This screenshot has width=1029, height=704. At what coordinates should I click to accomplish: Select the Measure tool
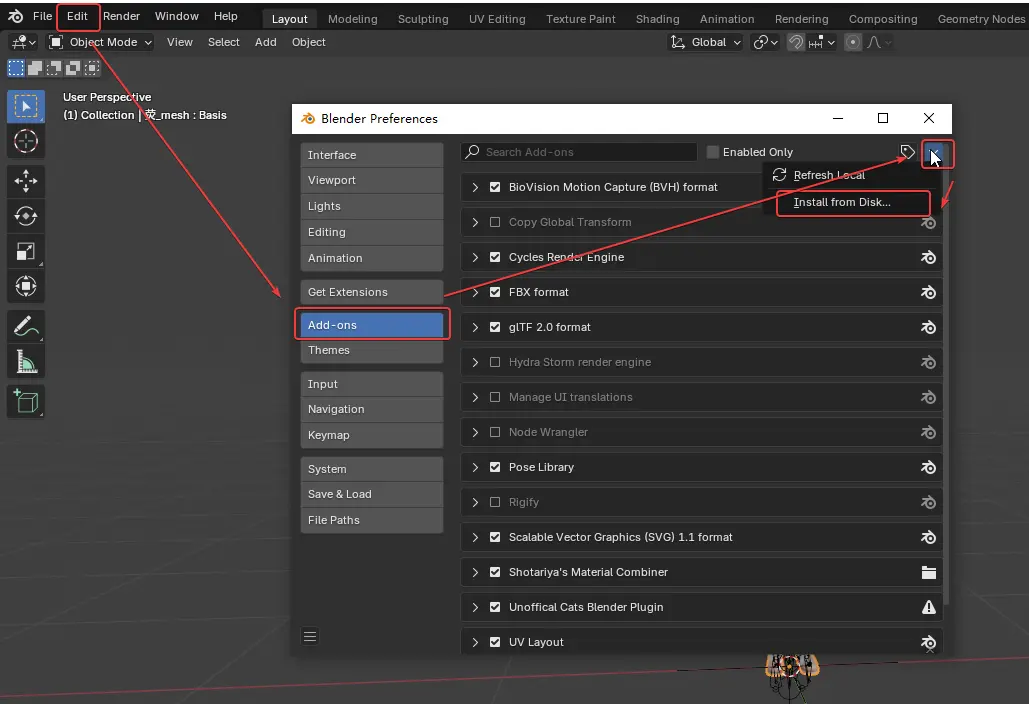[x=26, y=362]
